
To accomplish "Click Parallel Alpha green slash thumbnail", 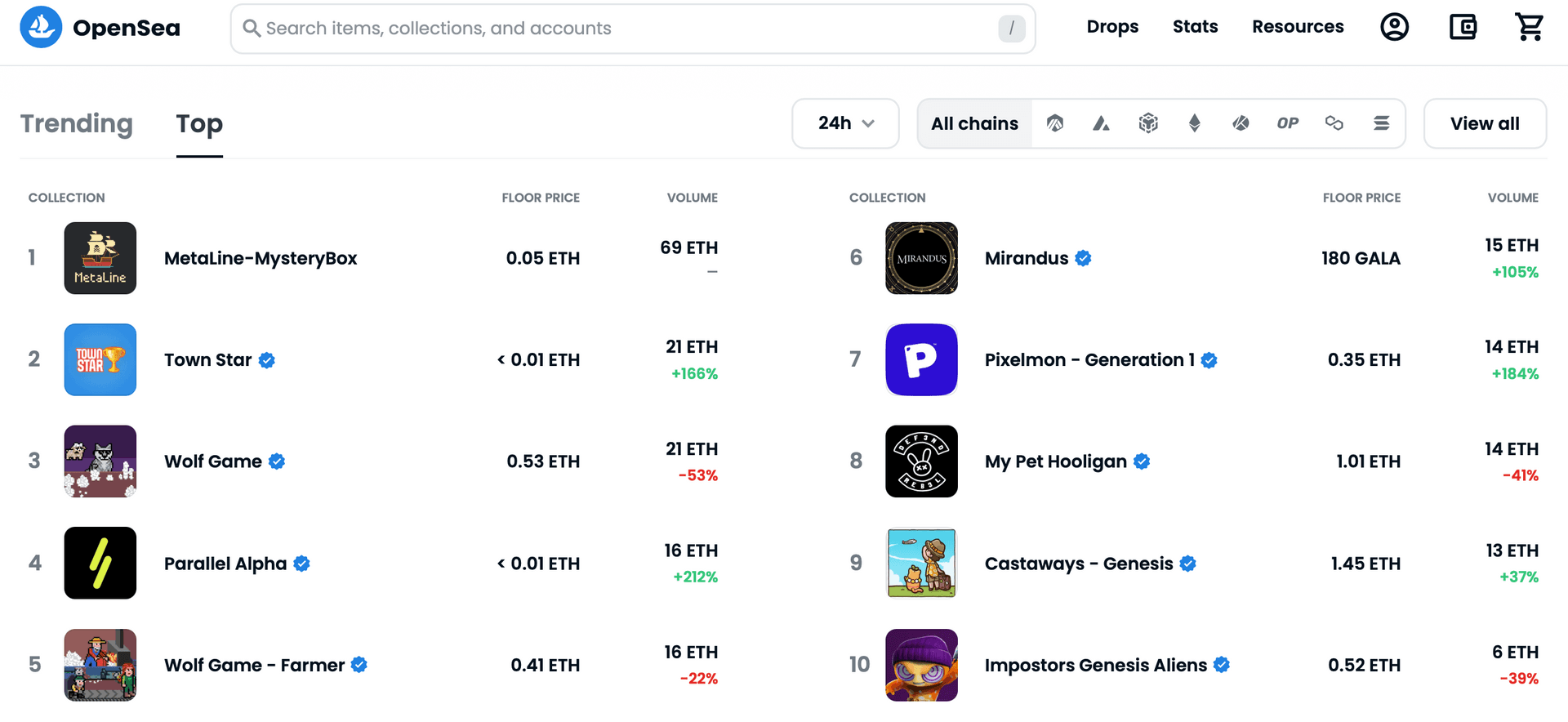I will coord(100,564).
